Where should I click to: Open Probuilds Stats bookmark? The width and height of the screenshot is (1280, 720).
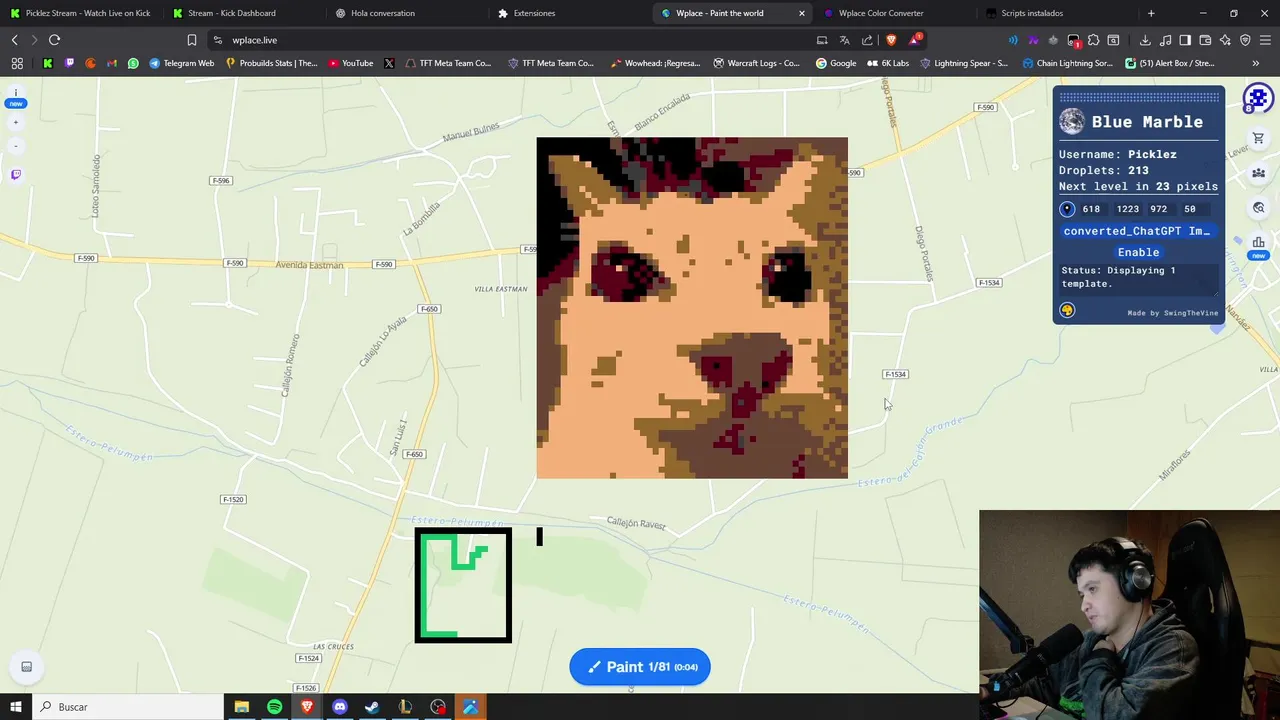pos(271,63)
